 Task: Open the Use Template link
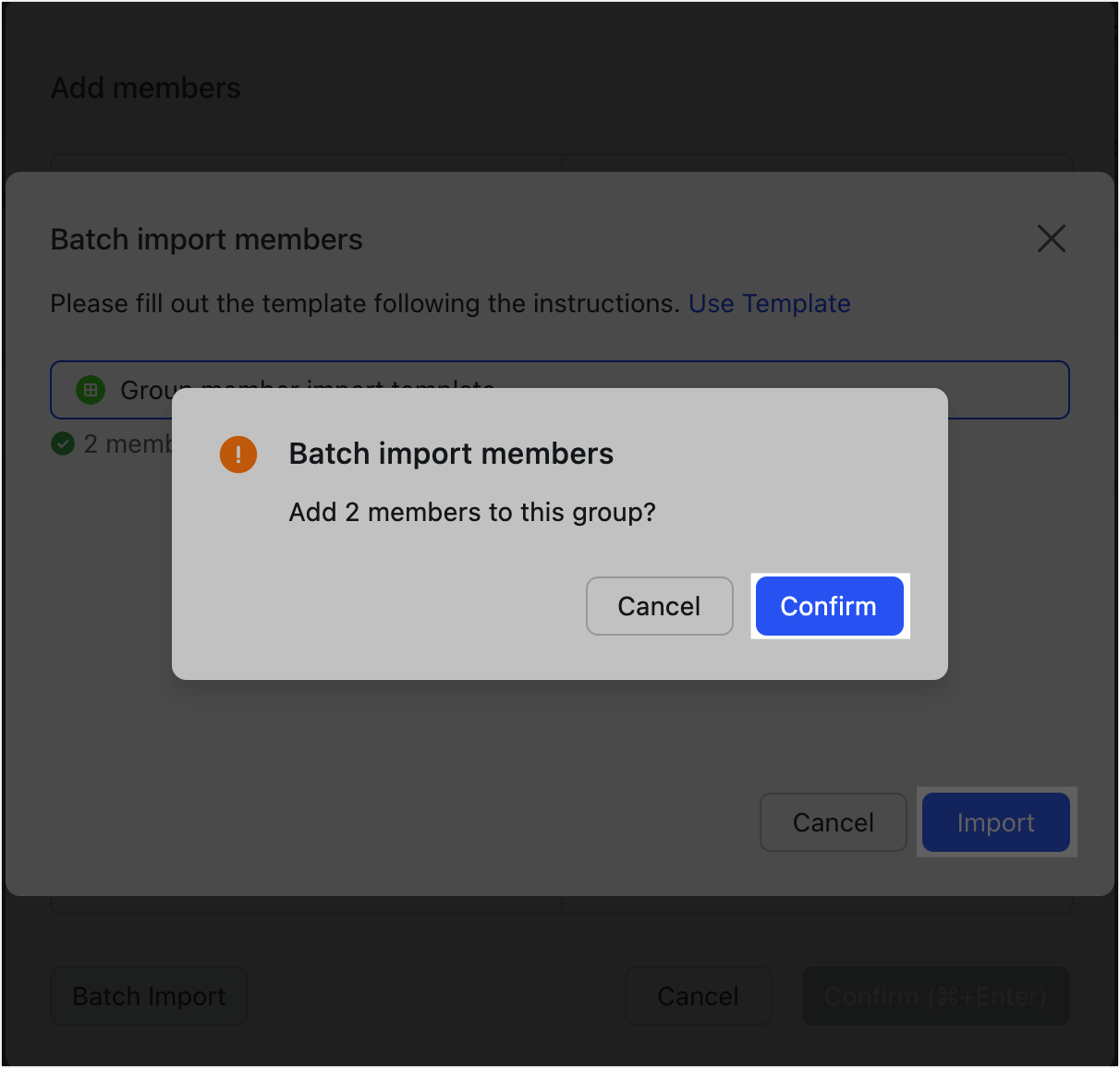tap(769, 303)
